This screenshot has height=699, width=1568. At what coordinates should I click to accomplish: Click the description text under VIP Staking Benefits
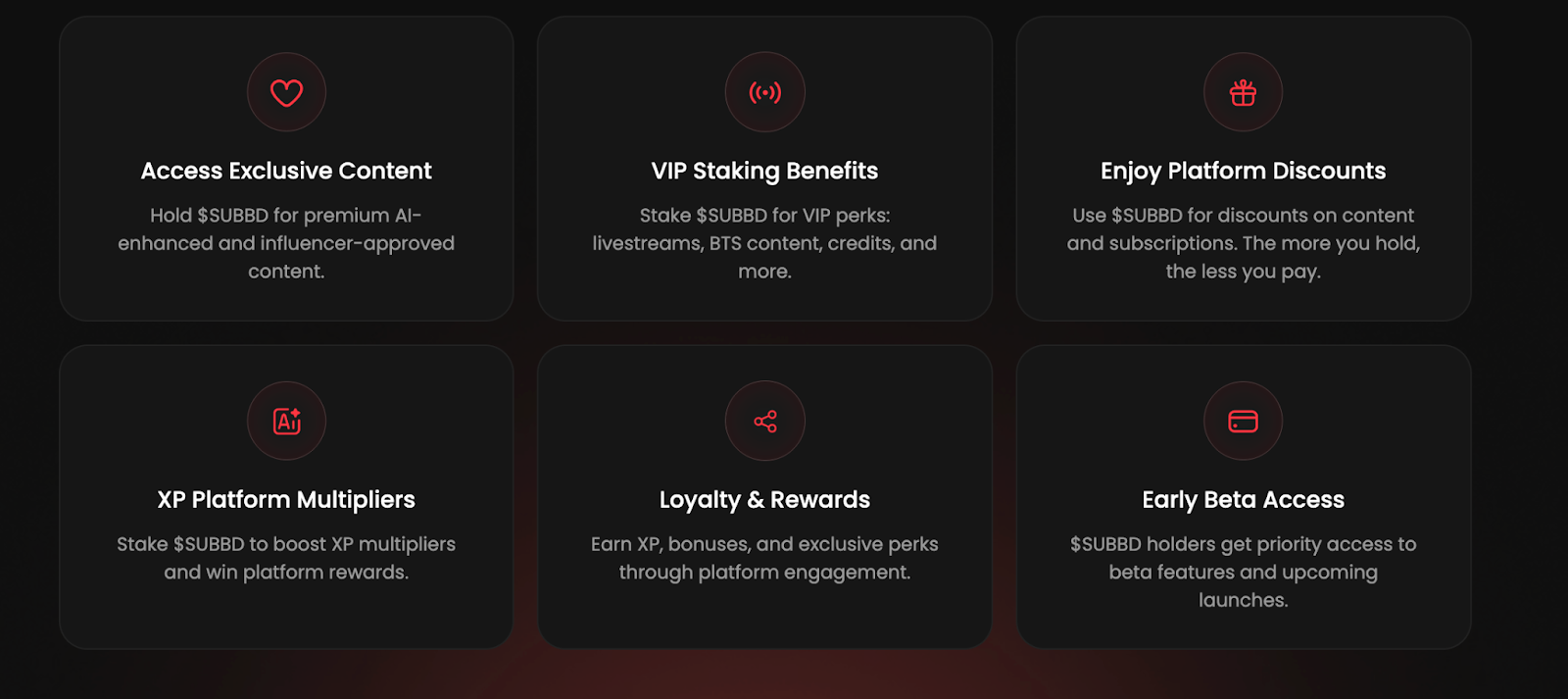[x=764, y=243]
